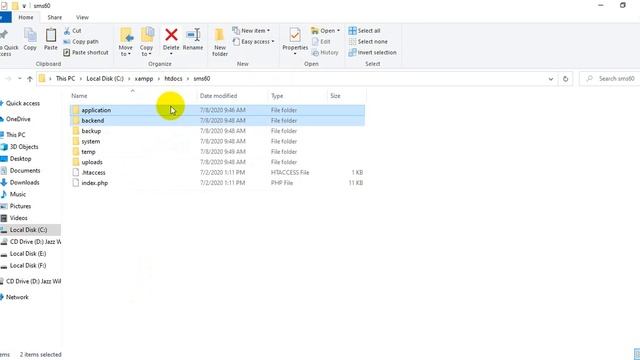Sort by the Type column header

(277, 96)
